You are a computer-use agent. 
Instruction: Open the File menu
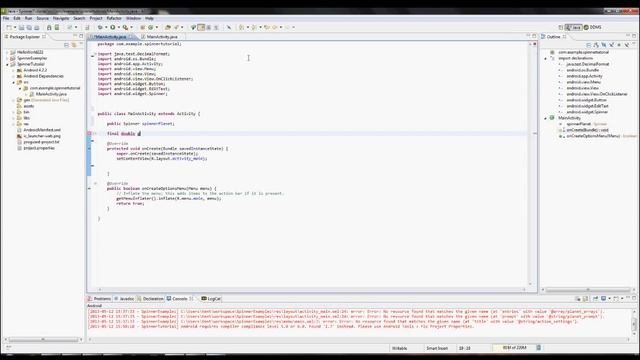click(6, 18)
